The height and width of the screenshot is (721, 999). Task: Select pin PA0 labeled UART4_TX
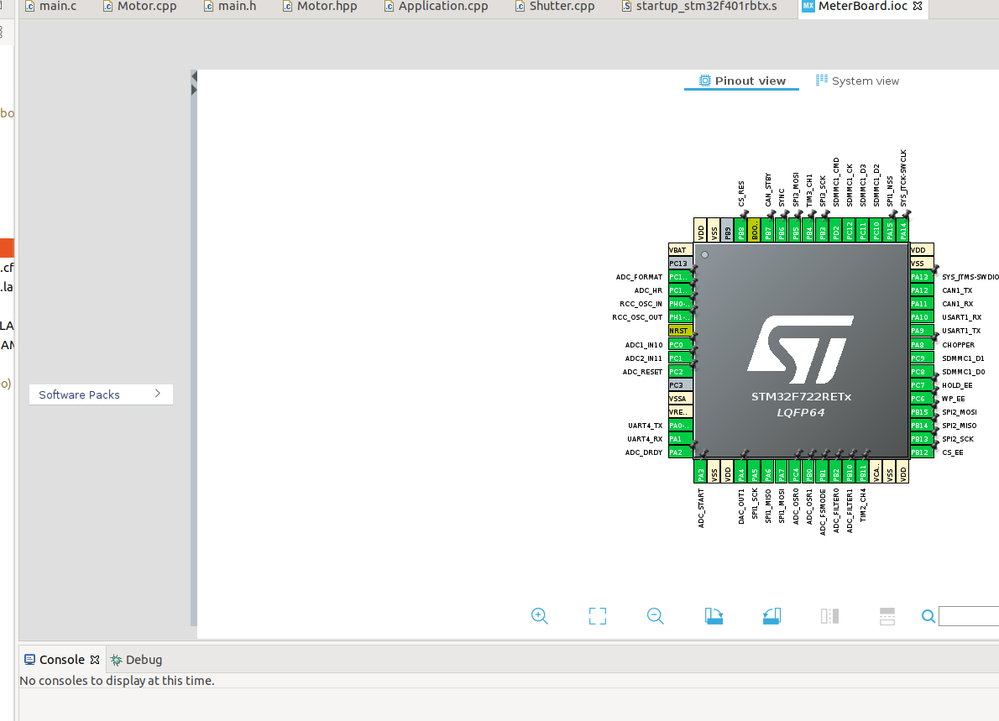click(x=680, y=425)
